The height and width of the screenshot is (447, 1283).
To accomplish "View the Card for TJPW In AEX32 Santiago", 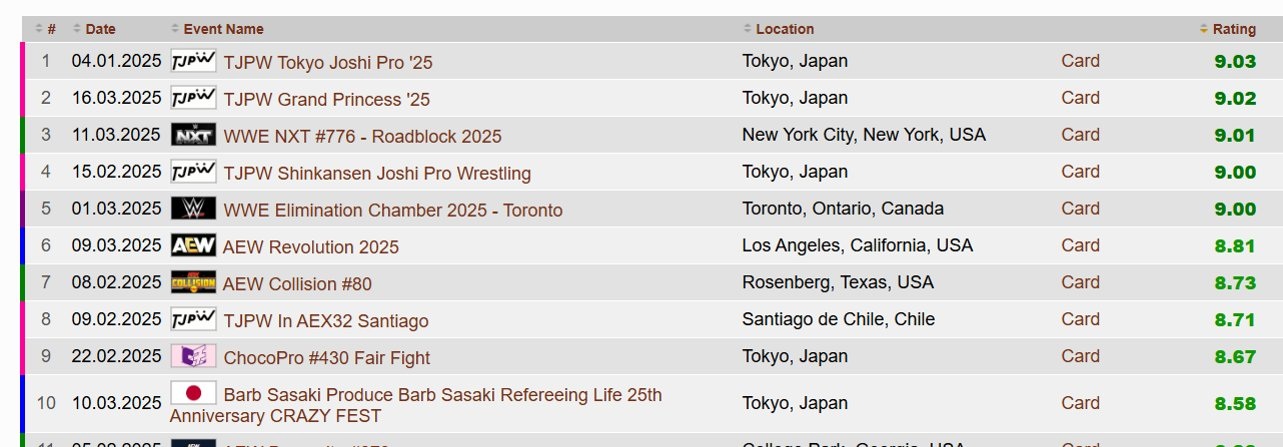I will 1080,320.
